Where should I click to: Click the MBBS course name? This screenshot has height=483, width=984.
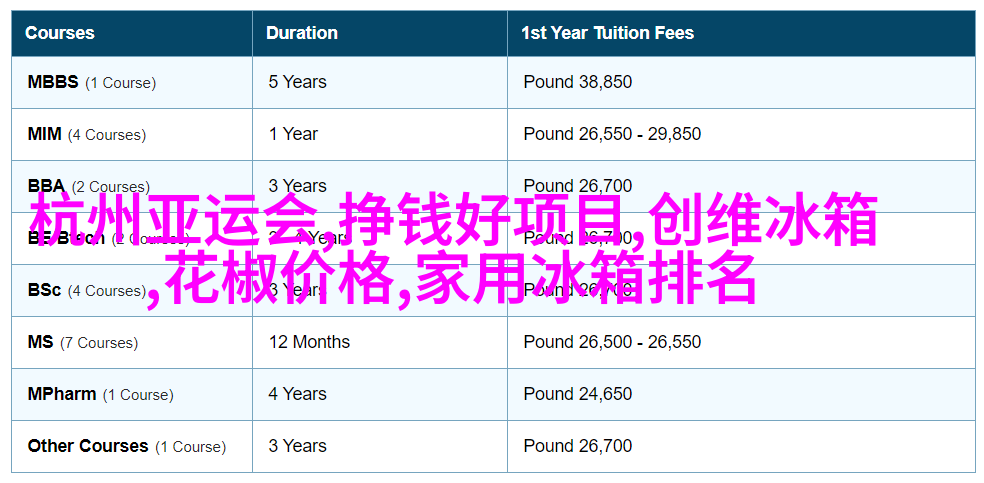pyautogui.click(x=53, y=82)
